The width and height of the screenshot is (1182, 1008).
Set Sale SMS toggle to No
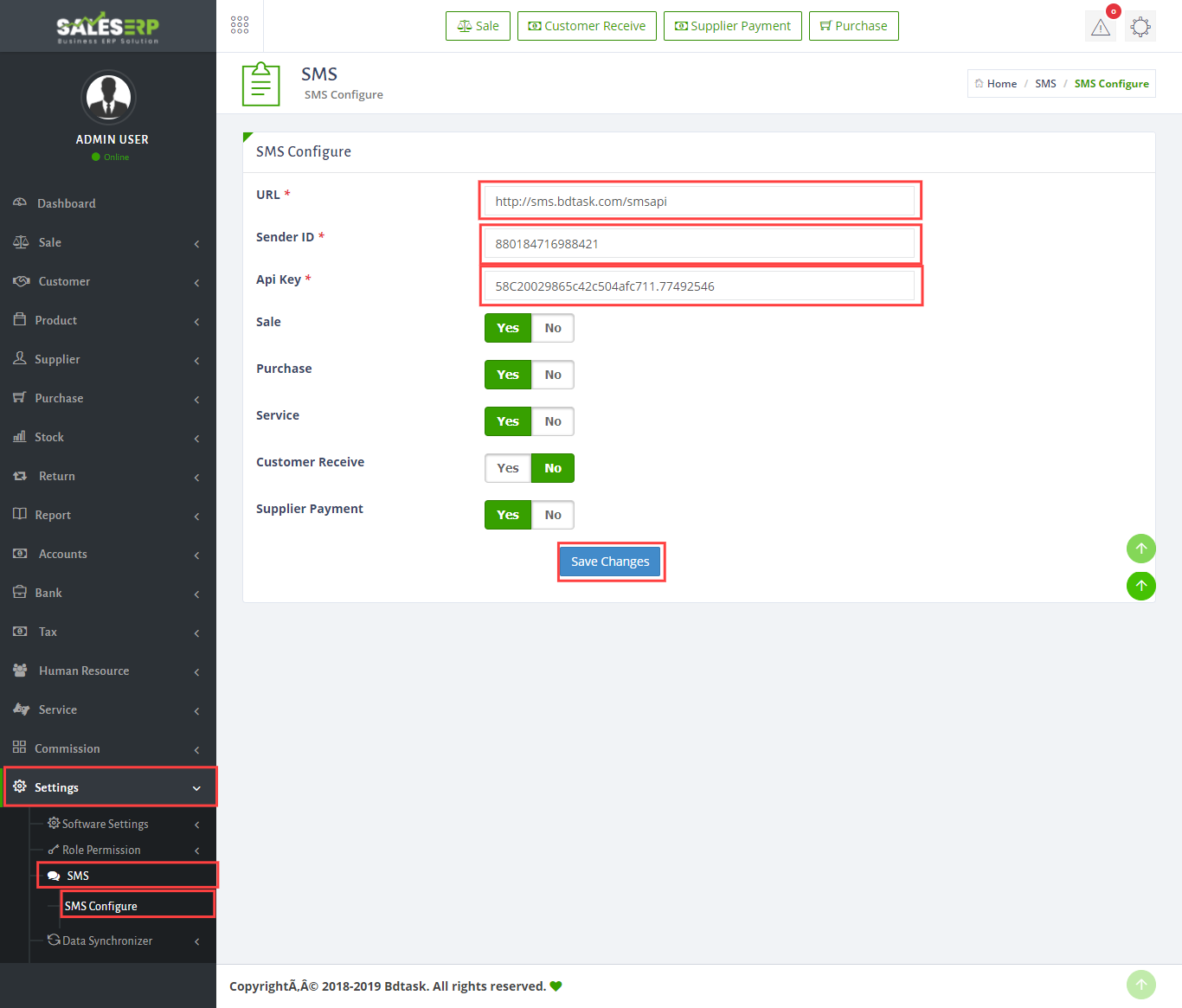[553, 328]
